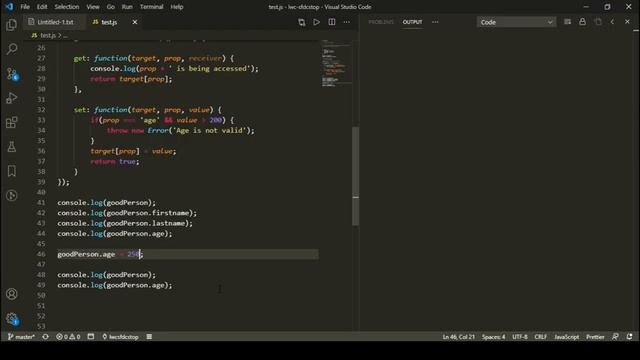Click the code minimap

(x=336, y=63)
